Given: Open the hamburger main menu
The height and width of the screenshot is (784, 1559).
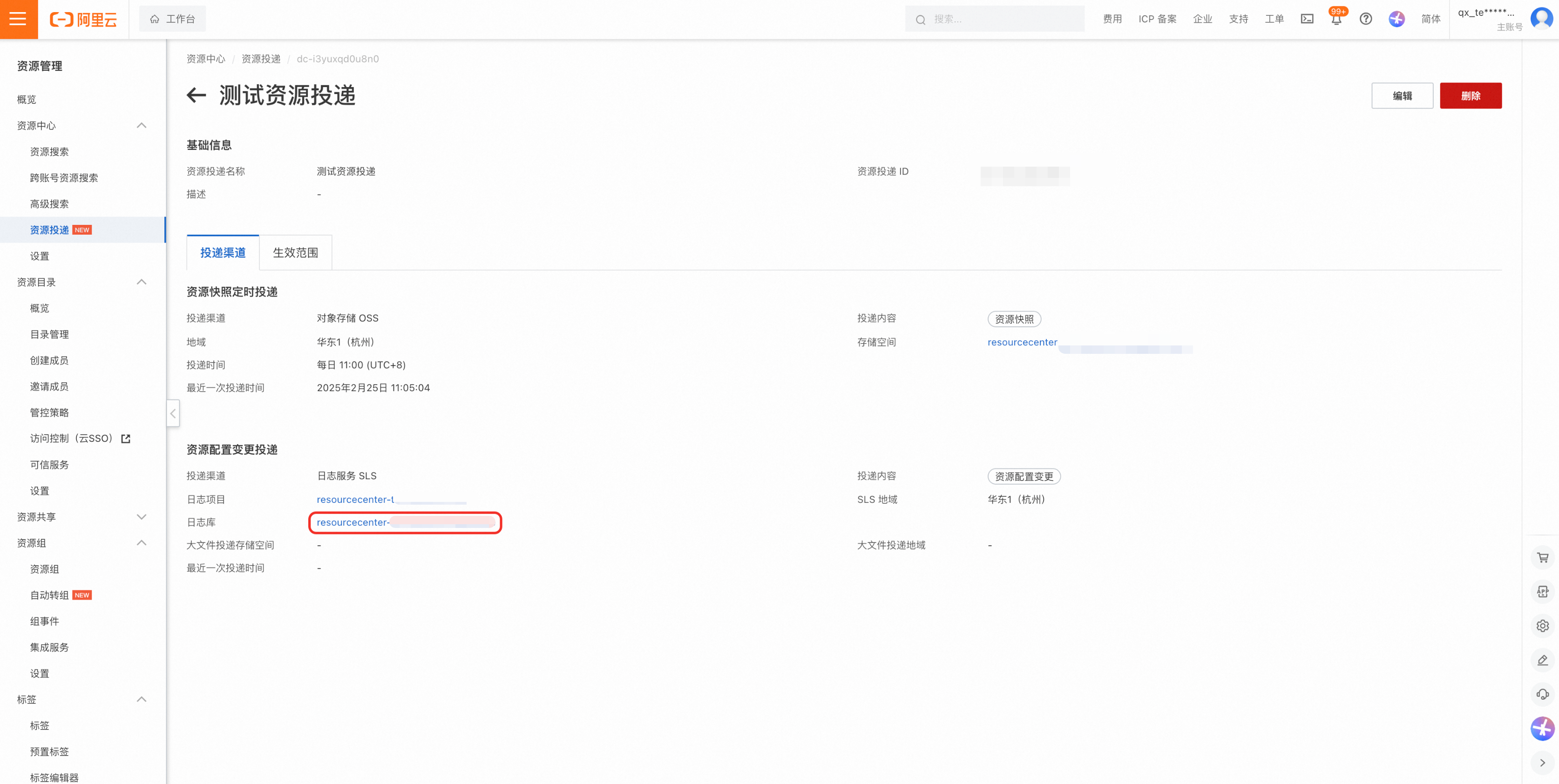Looking at the screenshot, I should pos(18,19).
